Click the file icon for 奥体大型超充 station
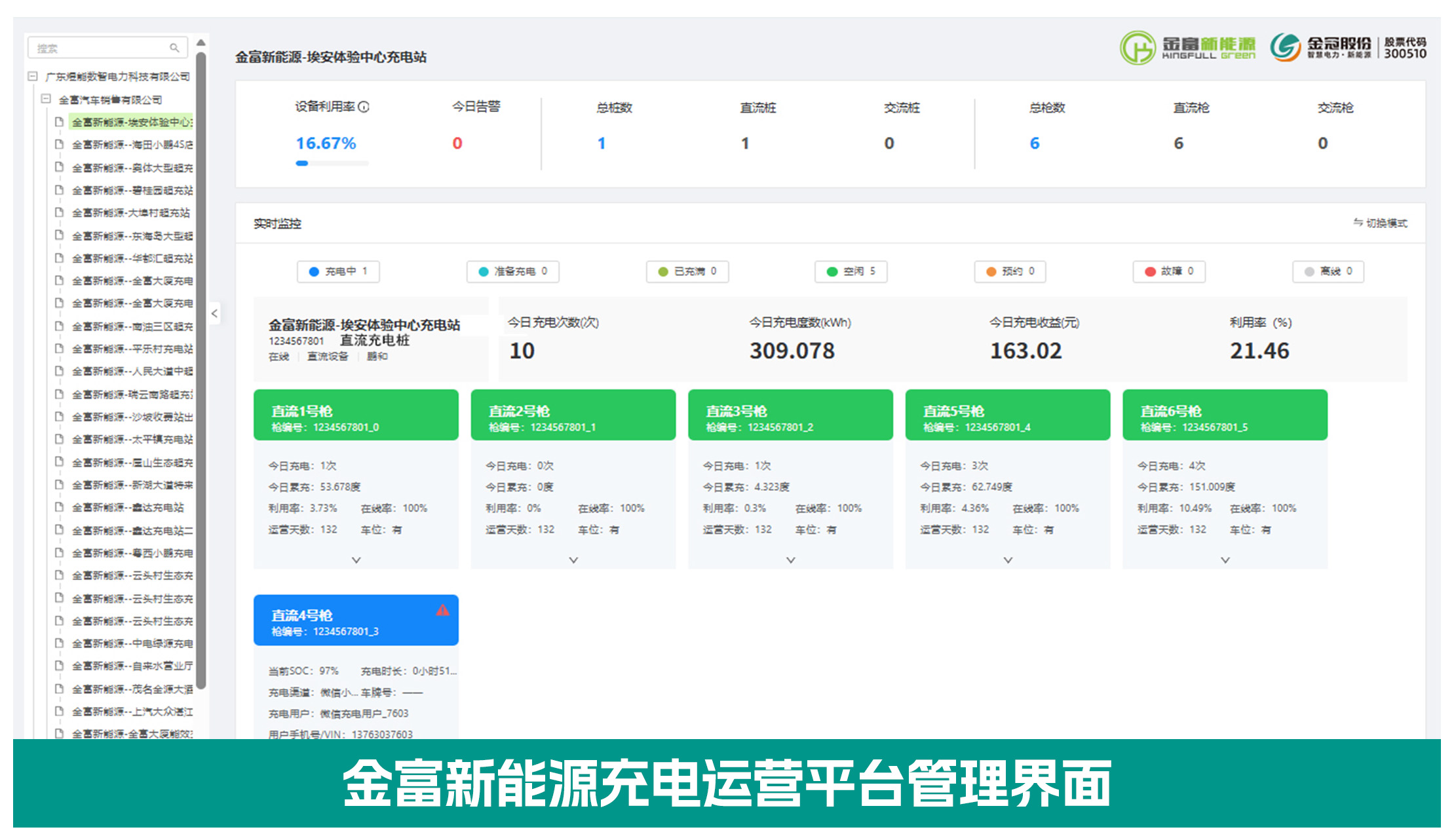Viewport: 1456px width, 840px height. tap(59, 167)
